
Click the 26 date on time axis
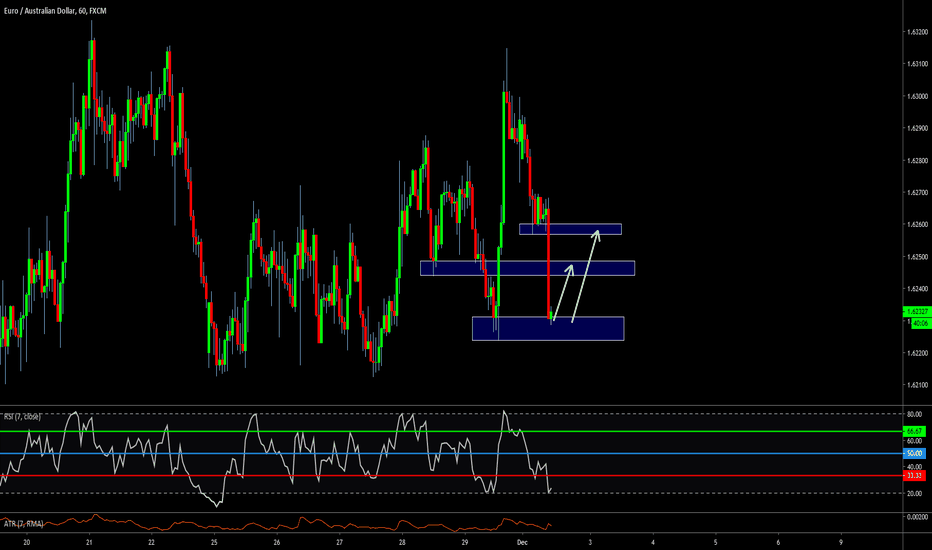277,542
